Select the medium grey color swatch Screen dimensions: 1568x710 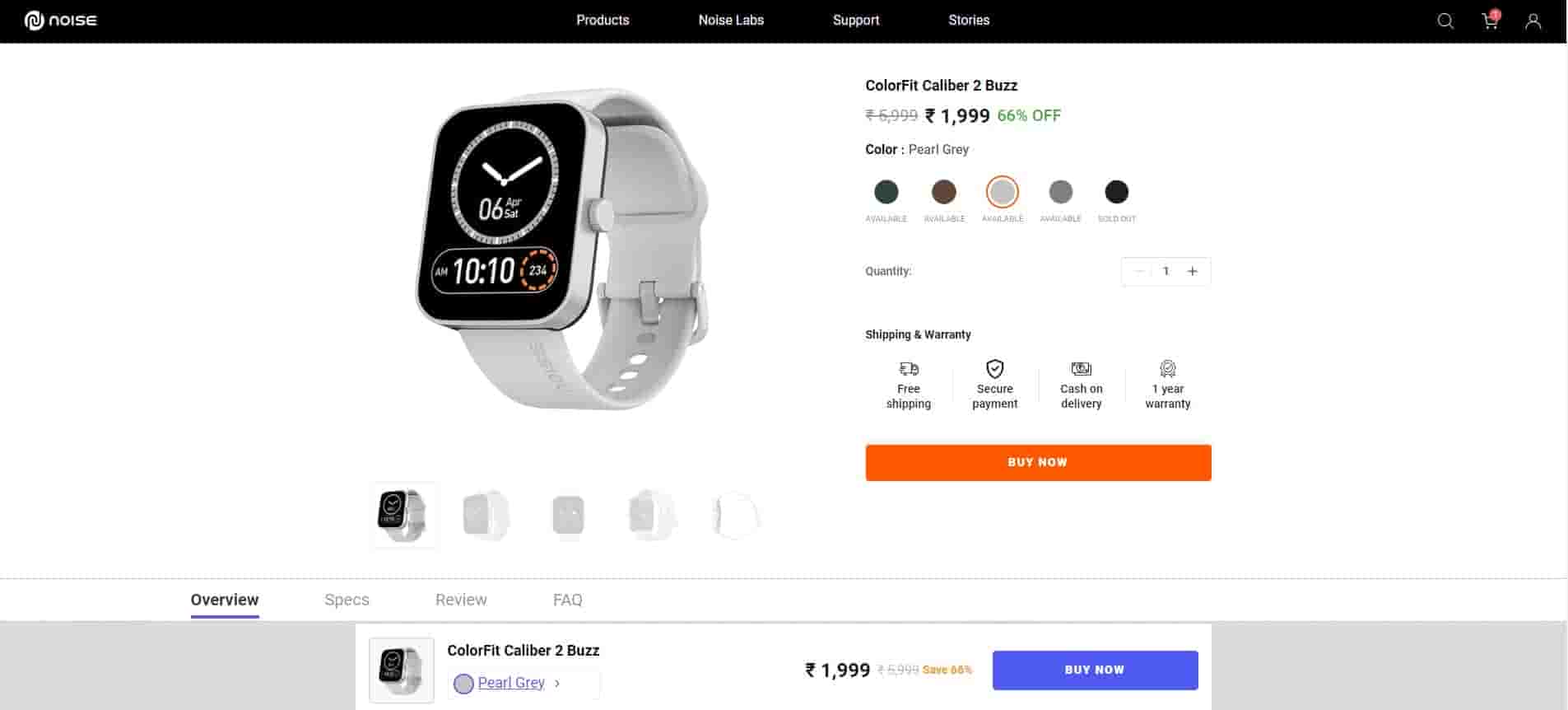pyautogui.click(x=1060, y=192)
